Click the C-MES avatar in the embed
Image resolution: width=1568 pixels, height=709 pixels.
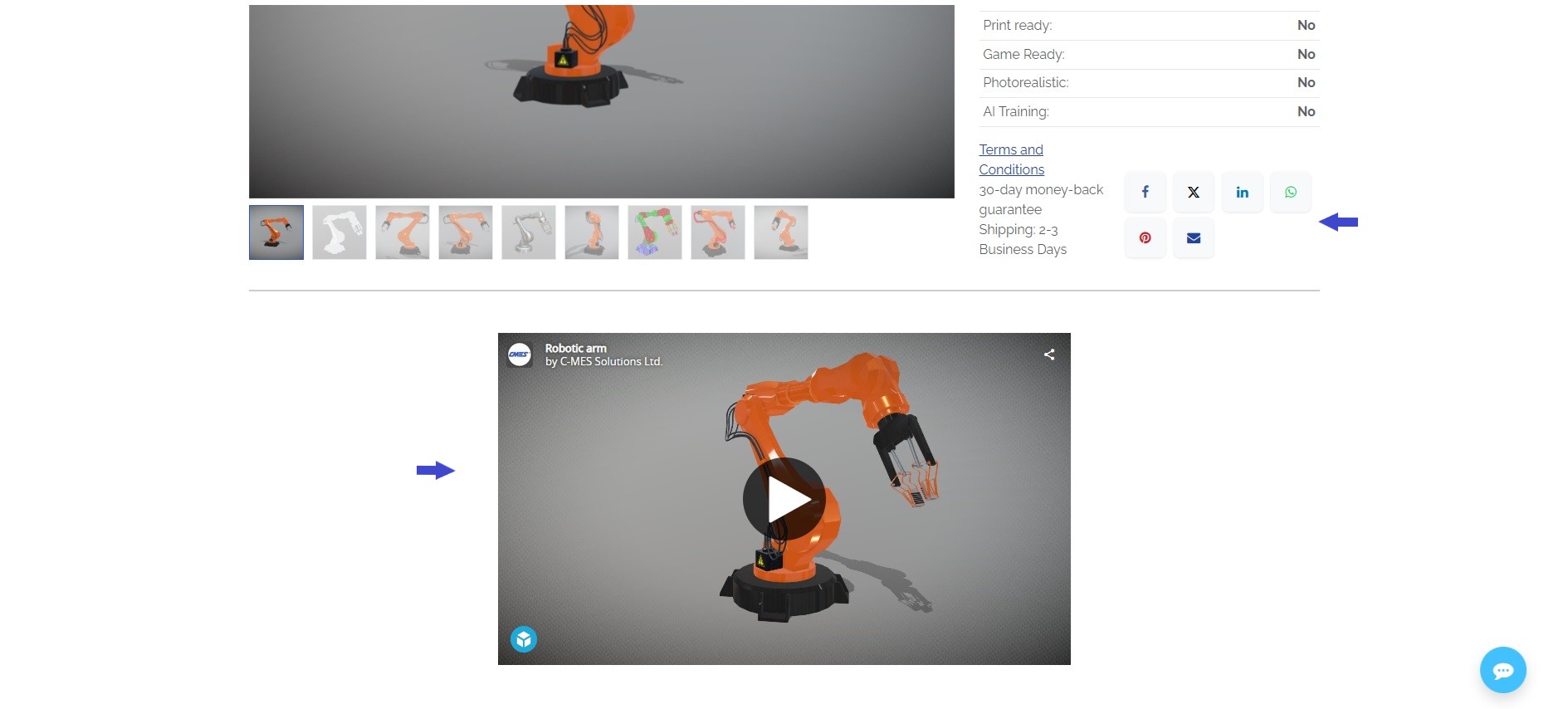point(520,354)
